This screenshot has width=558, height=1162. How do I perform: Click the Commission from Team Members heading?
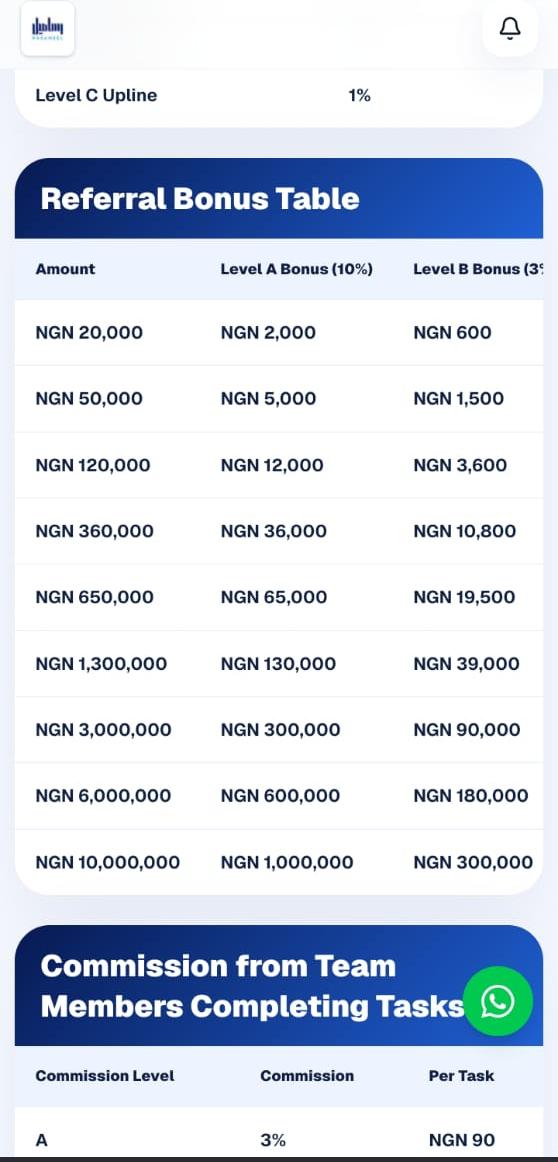pos(252,986)
